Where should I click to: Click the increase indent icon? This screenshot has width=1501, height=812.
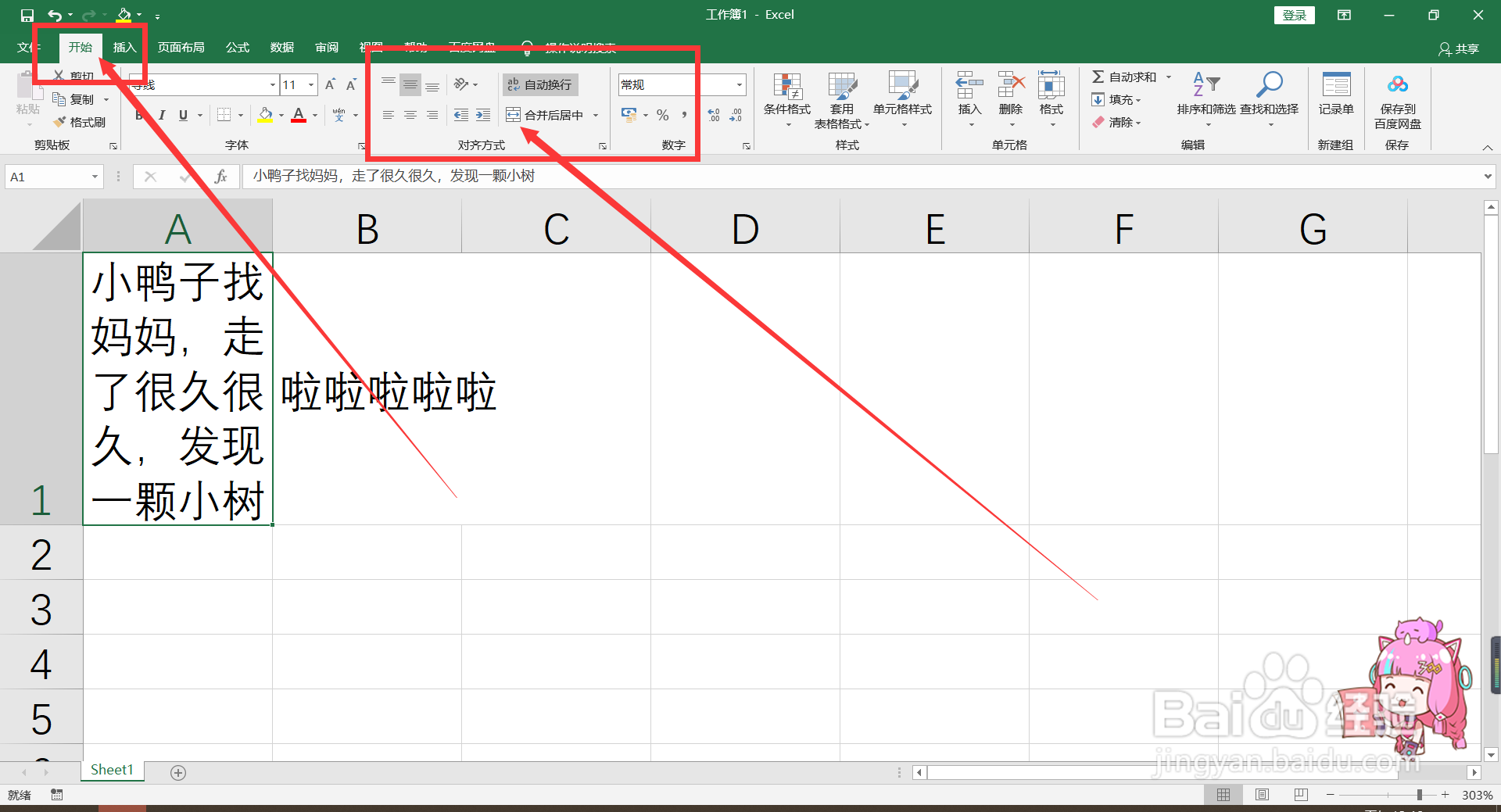[x=482, y=115]
